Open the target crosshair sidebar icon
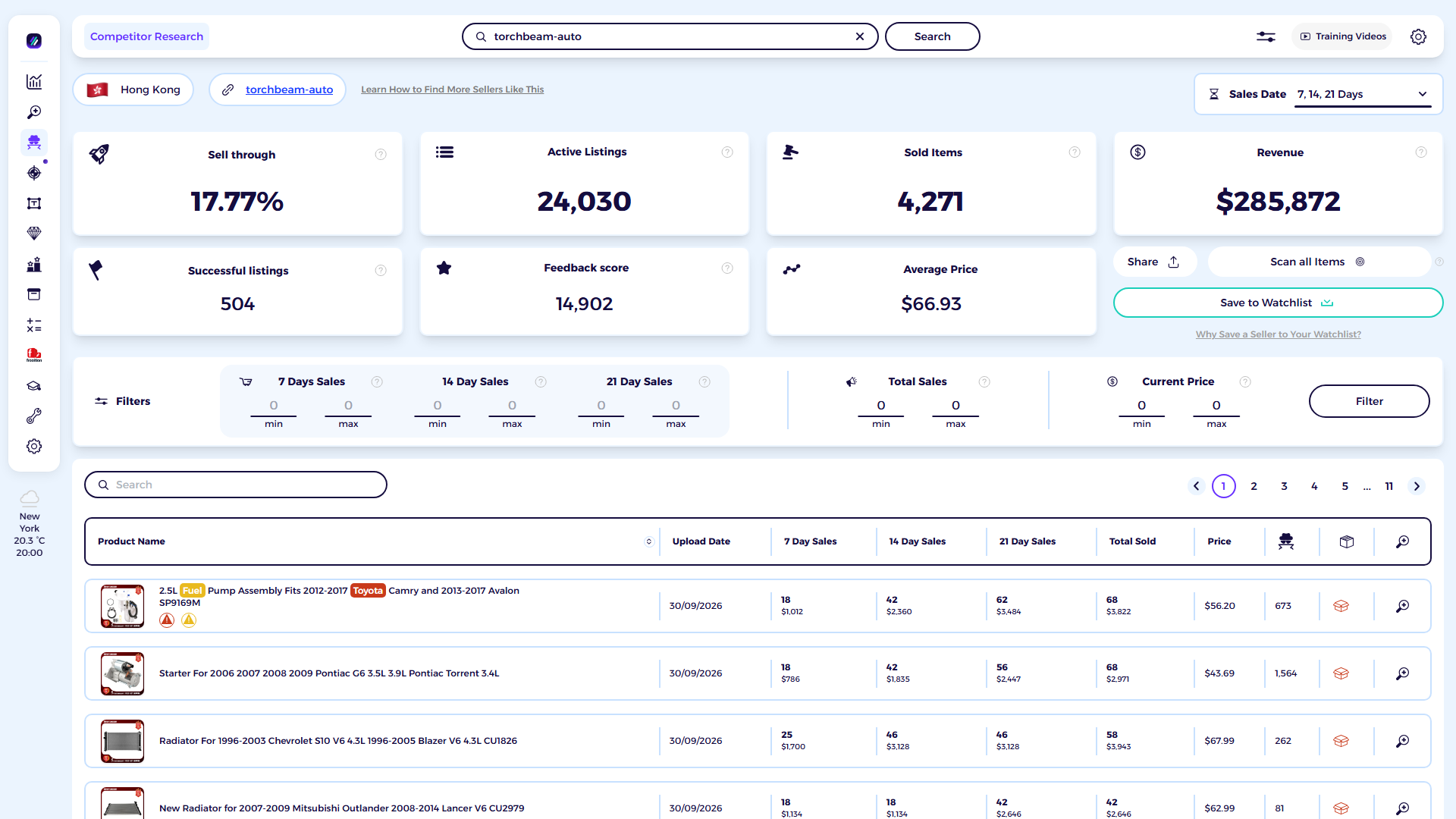This screenshot has width=1456, height=819. click(x=34, y=173)
